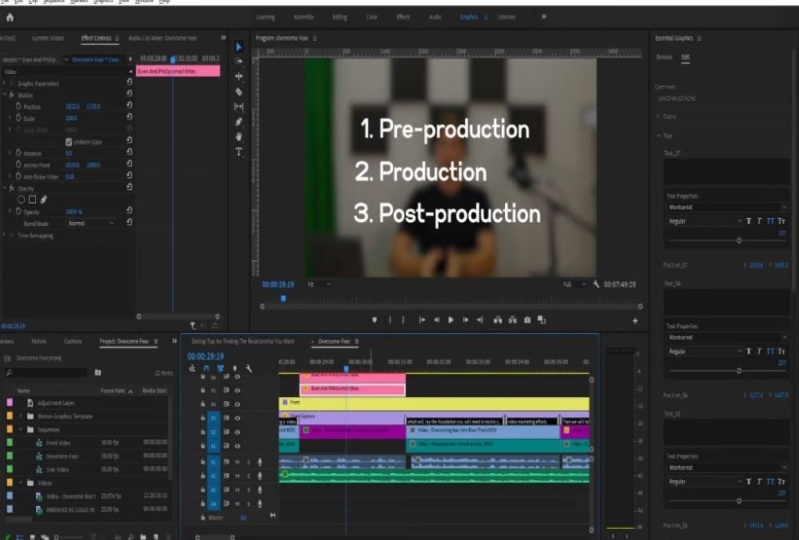Reset the Rotation parameter

tap(129, 152)
